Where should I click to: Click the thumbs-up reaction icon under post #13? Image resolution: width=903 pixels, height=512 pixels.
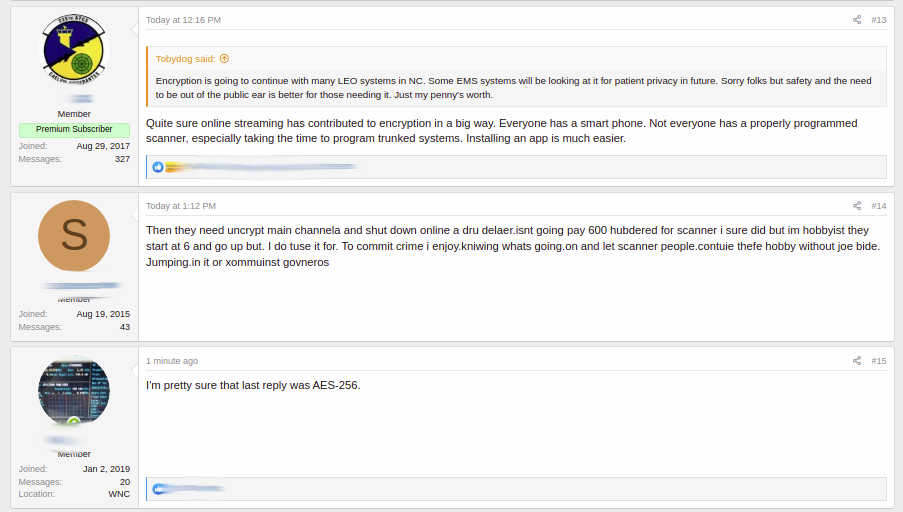click(x=158, y=167)
